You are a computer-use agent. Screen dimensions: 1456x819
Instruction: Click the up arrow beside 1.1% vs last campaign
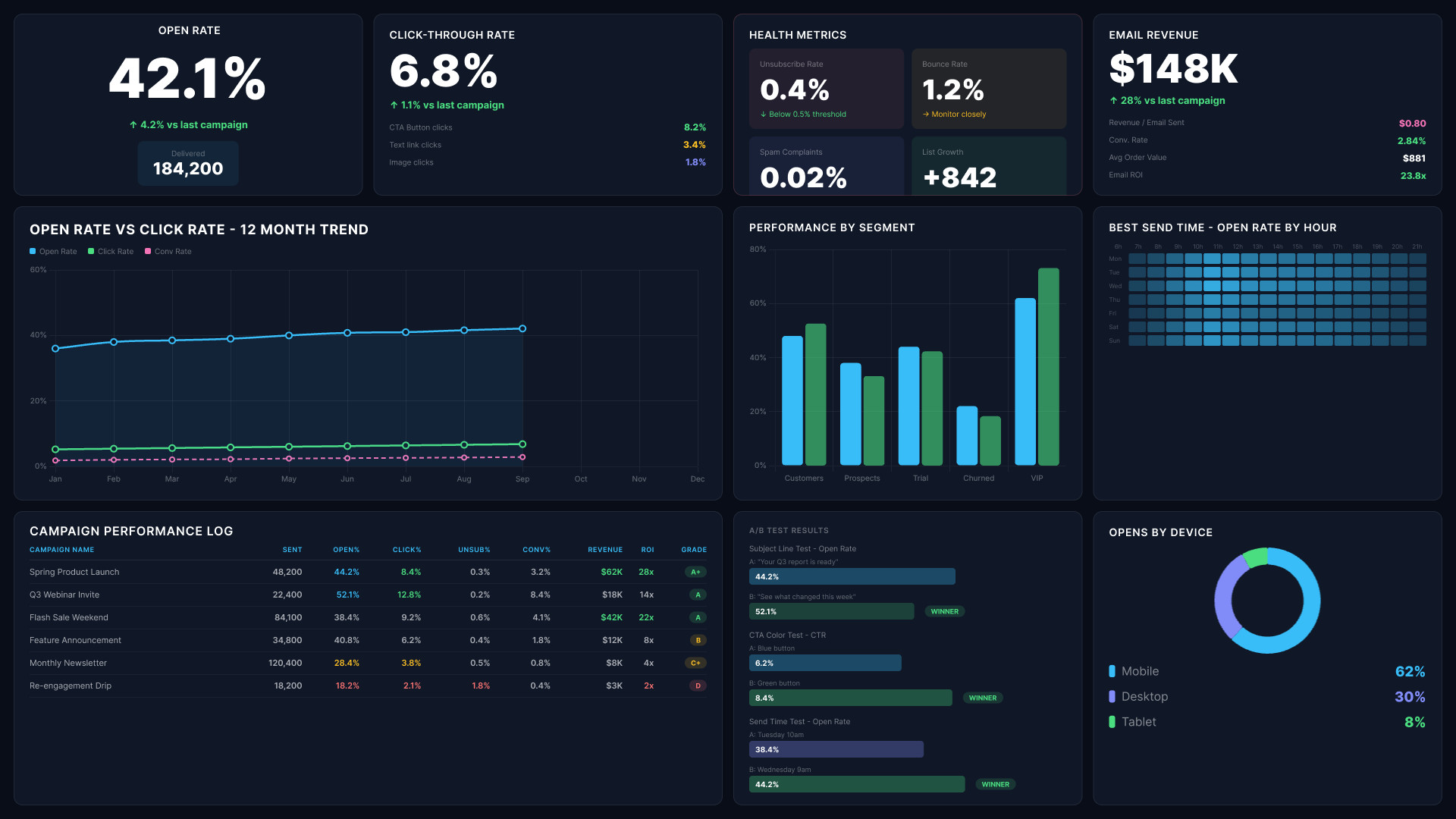tap(394, 105)
